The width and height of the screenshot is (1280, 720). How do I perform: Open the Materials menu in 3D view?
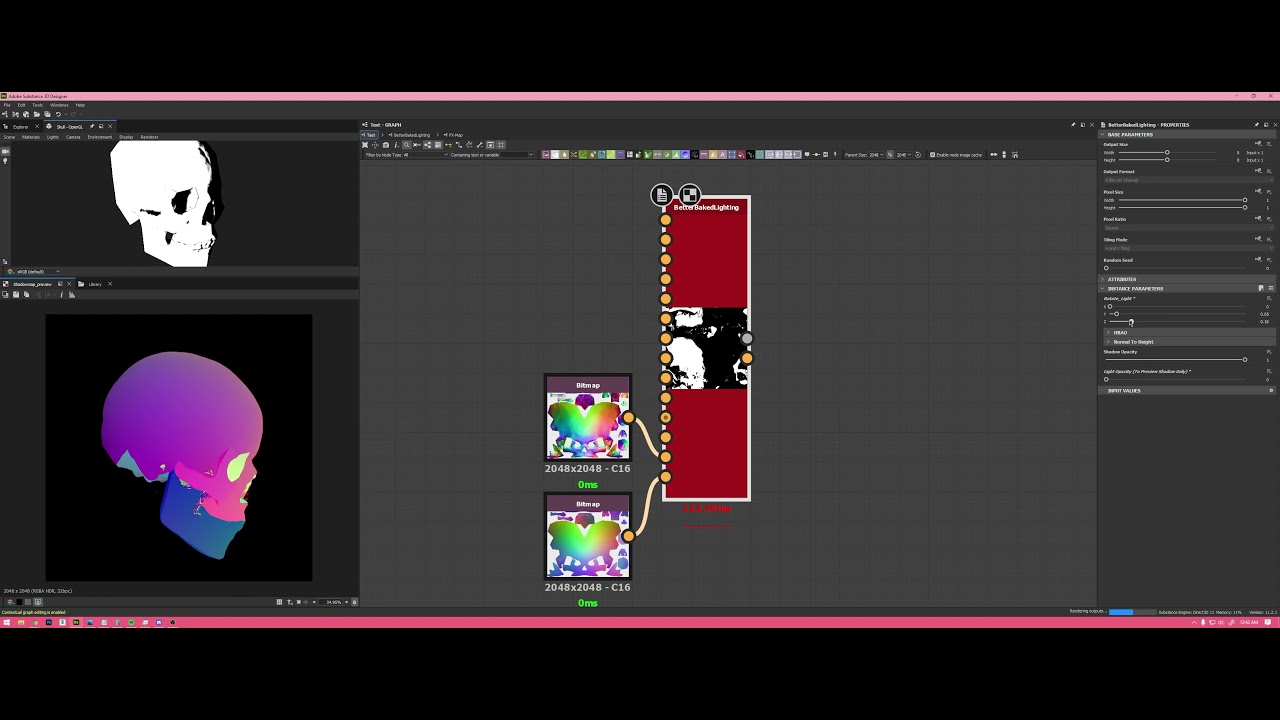(x=31, y=137)
